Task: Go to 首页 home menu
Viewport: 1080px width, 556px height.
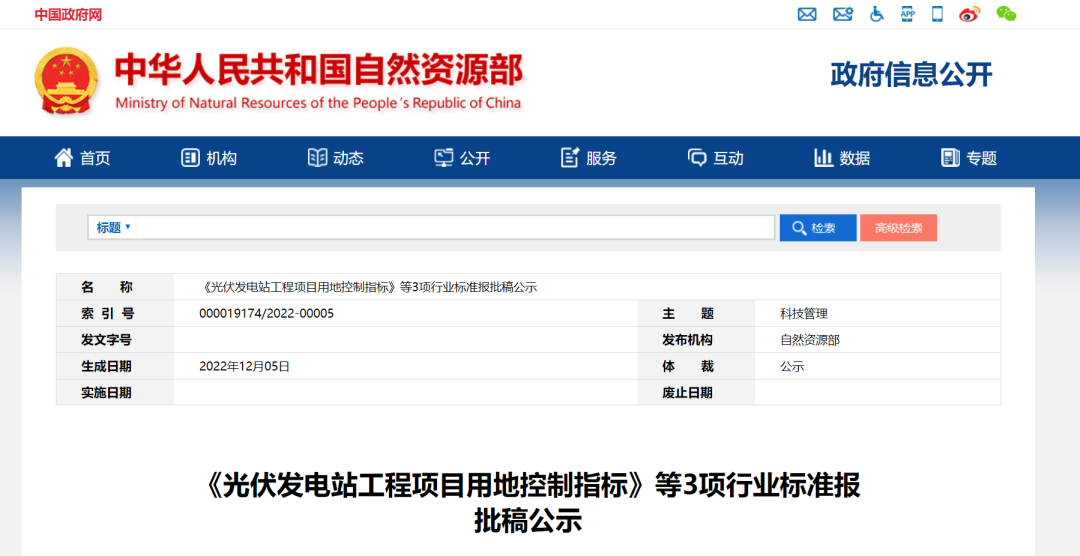Action: point(82,158)
